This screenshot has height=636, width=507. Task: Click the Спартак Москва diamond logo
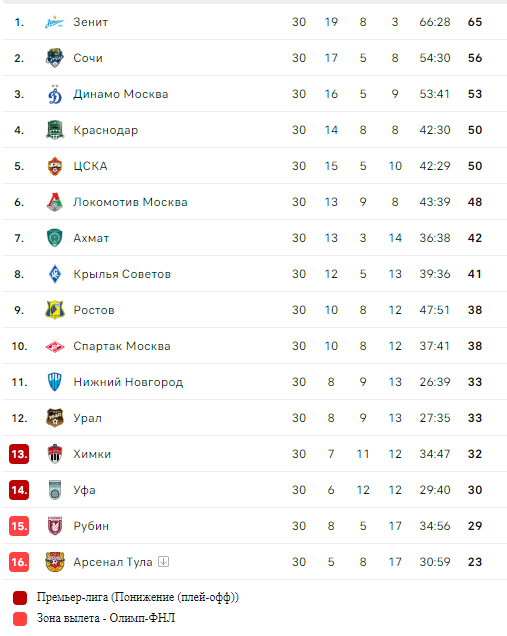[x=55, y=346]
